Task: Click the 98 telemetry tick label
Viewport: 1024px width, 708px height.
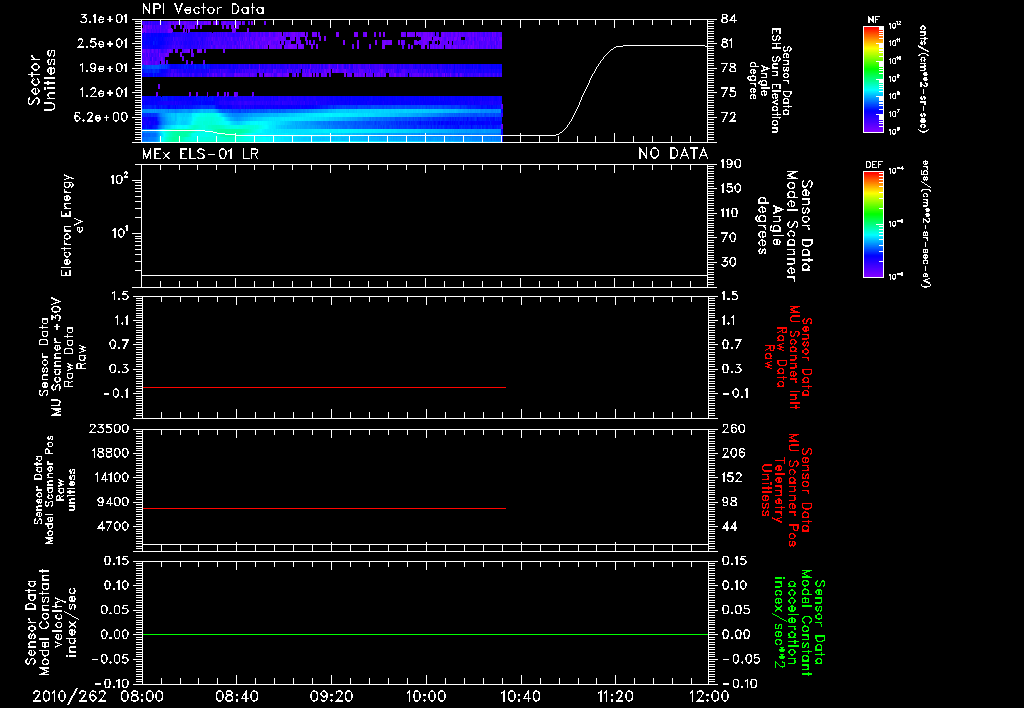Action: click(728, 502)
